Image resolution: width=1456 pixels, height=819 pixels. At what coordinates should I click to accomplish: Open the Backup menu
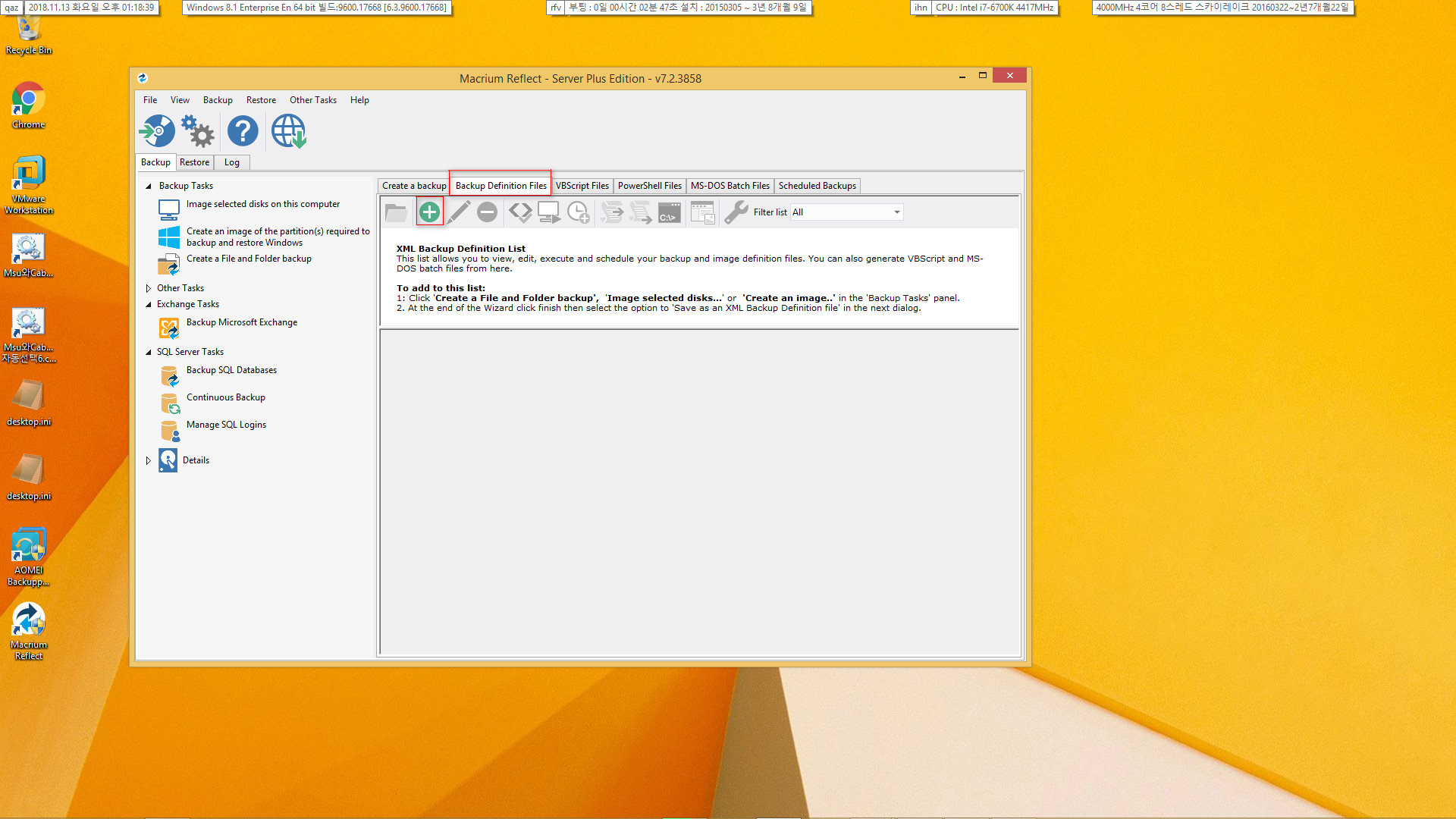217,100
